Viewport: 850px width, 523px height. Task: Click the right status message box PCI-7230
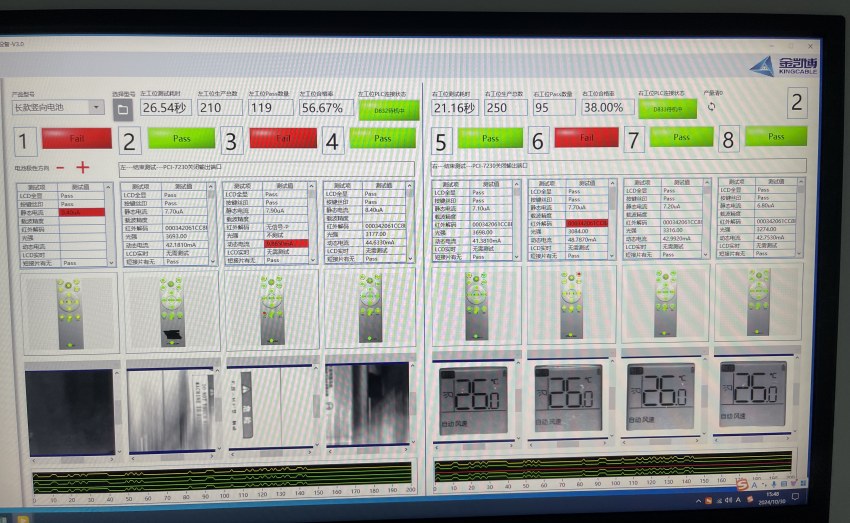pyautogui.click(x=619, y=166)
